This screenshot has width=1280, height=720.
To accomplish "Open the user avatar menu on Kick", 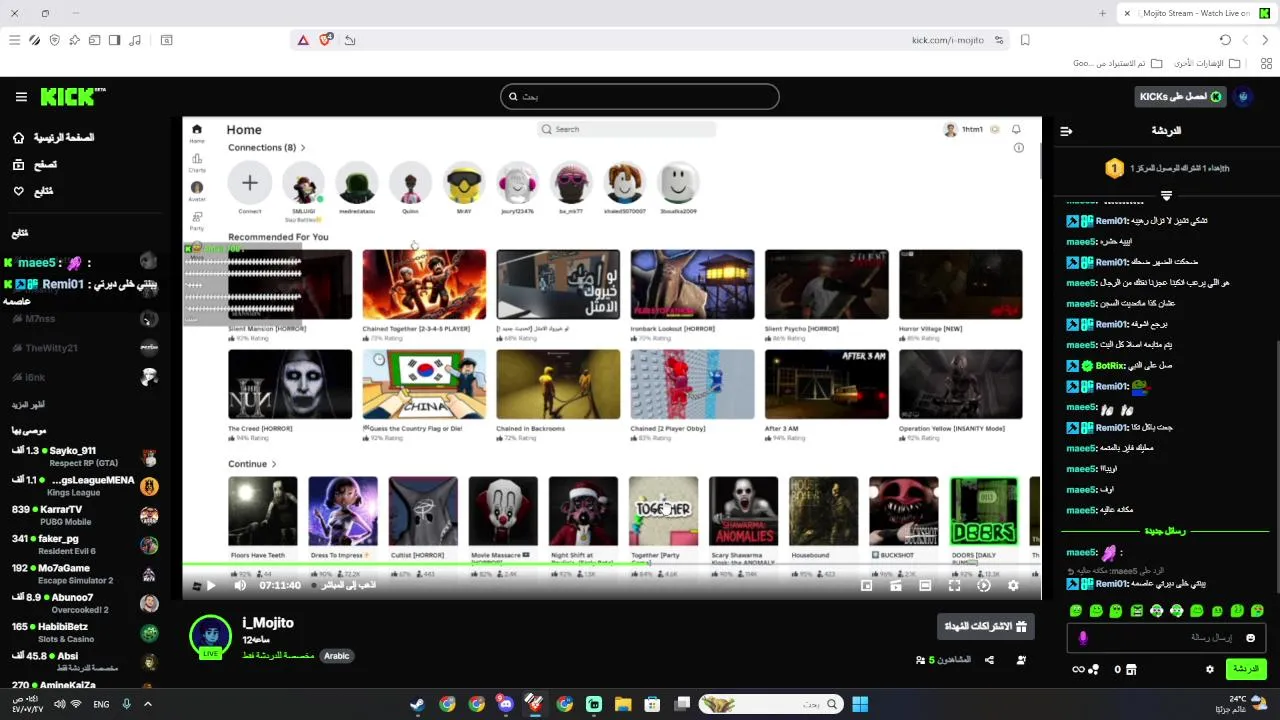I will pyautogui.click(x=1243, y=97).
